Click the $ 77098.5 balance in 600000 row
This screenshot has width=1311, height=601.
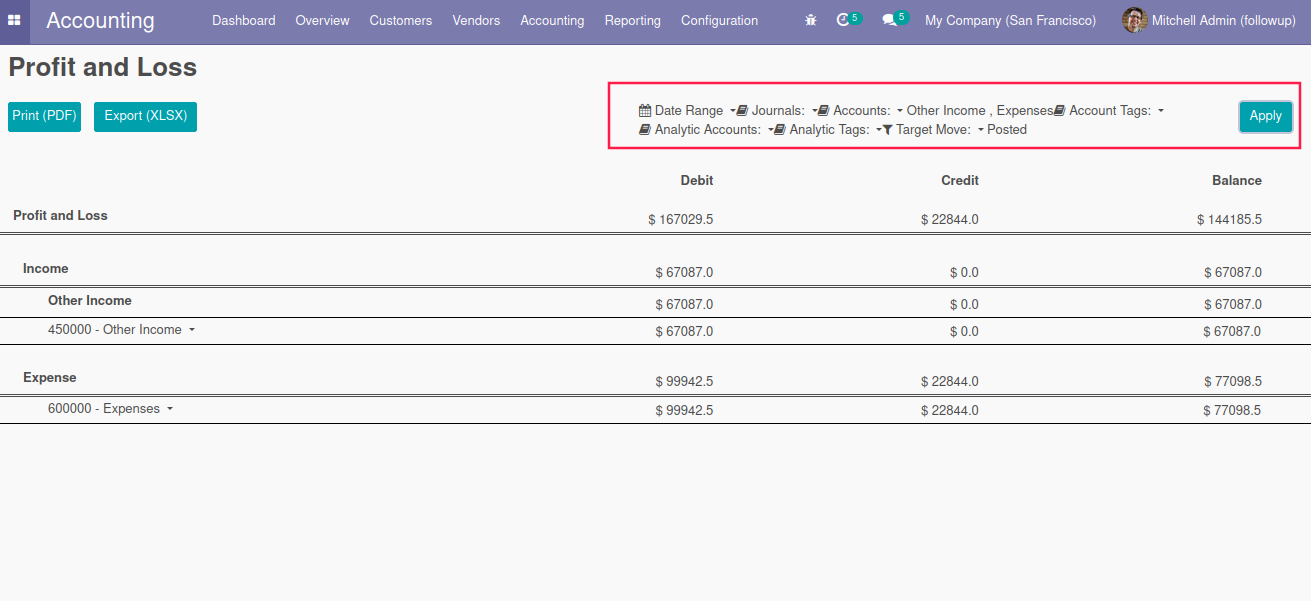[1233, 410]
